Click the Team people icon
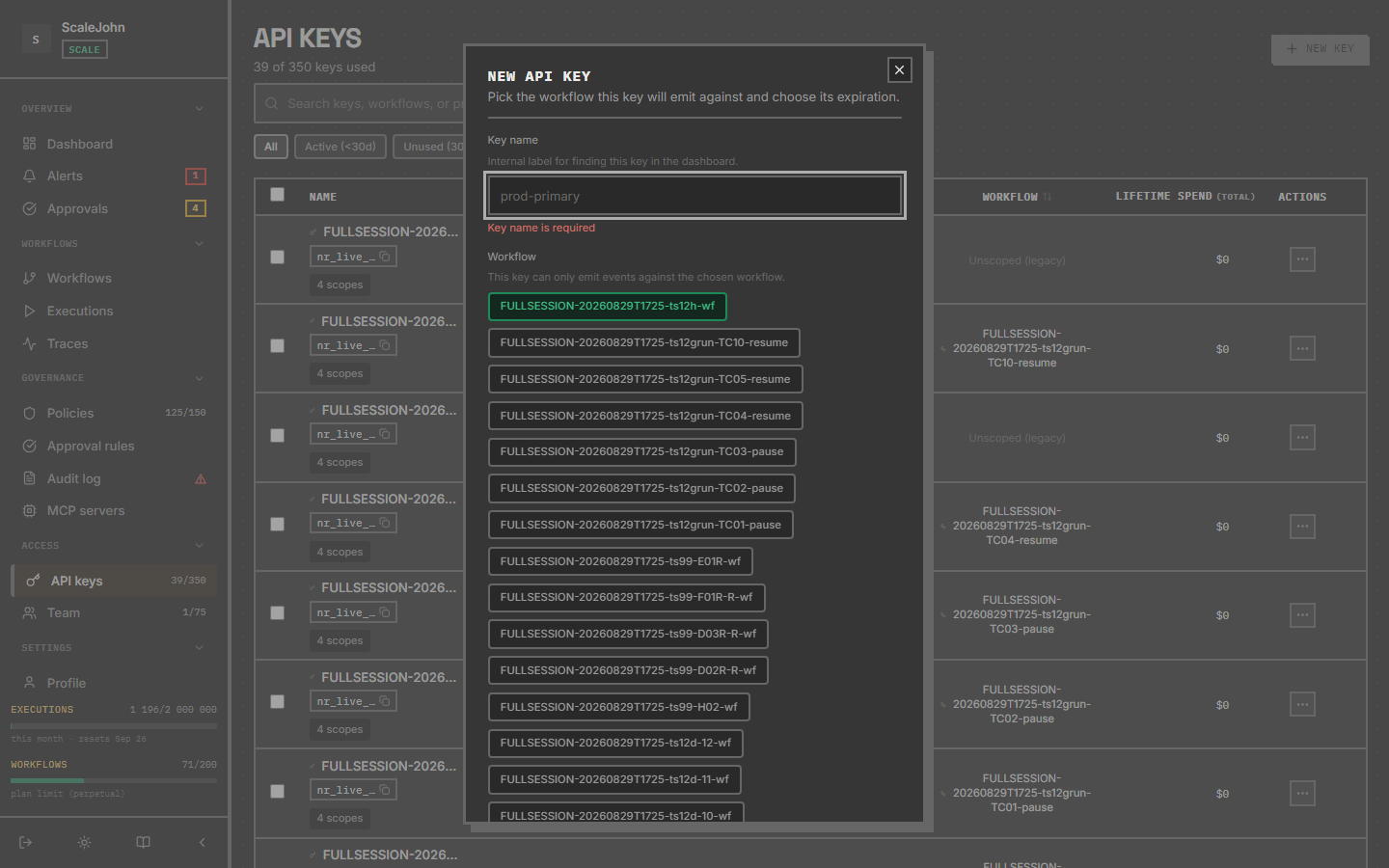The width and height of the screenshot is (1389, 868). pos(29,612)
